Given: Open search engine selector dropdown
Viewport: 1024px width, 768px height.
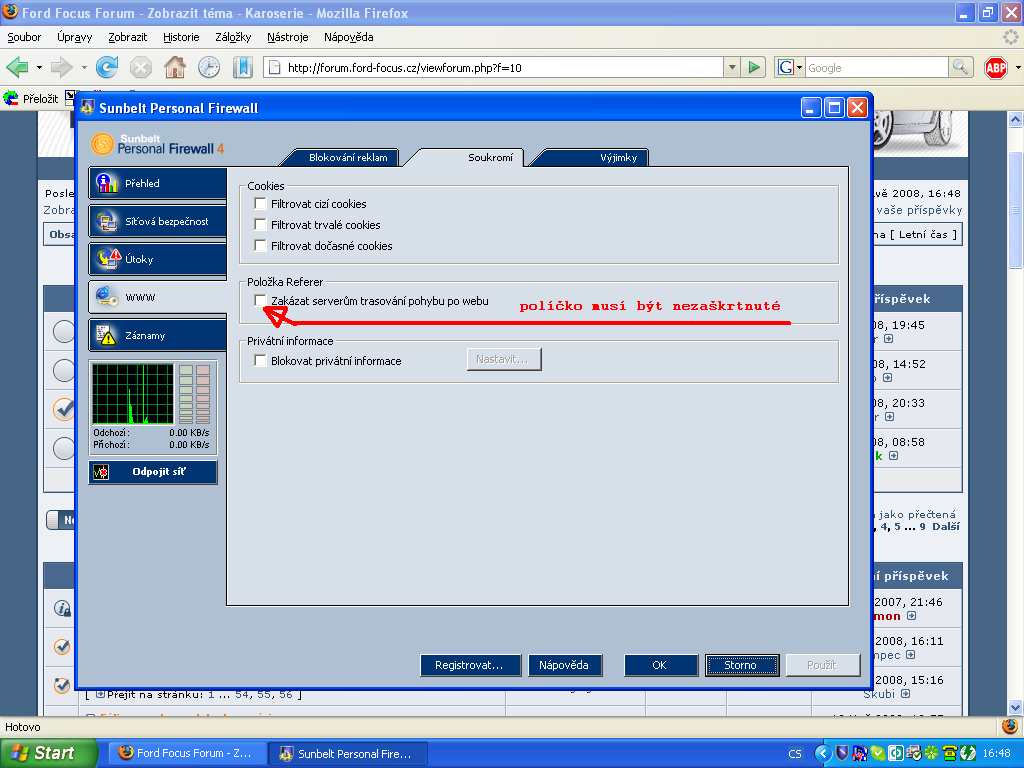Looking at the screenshot, I should [789, 67].
